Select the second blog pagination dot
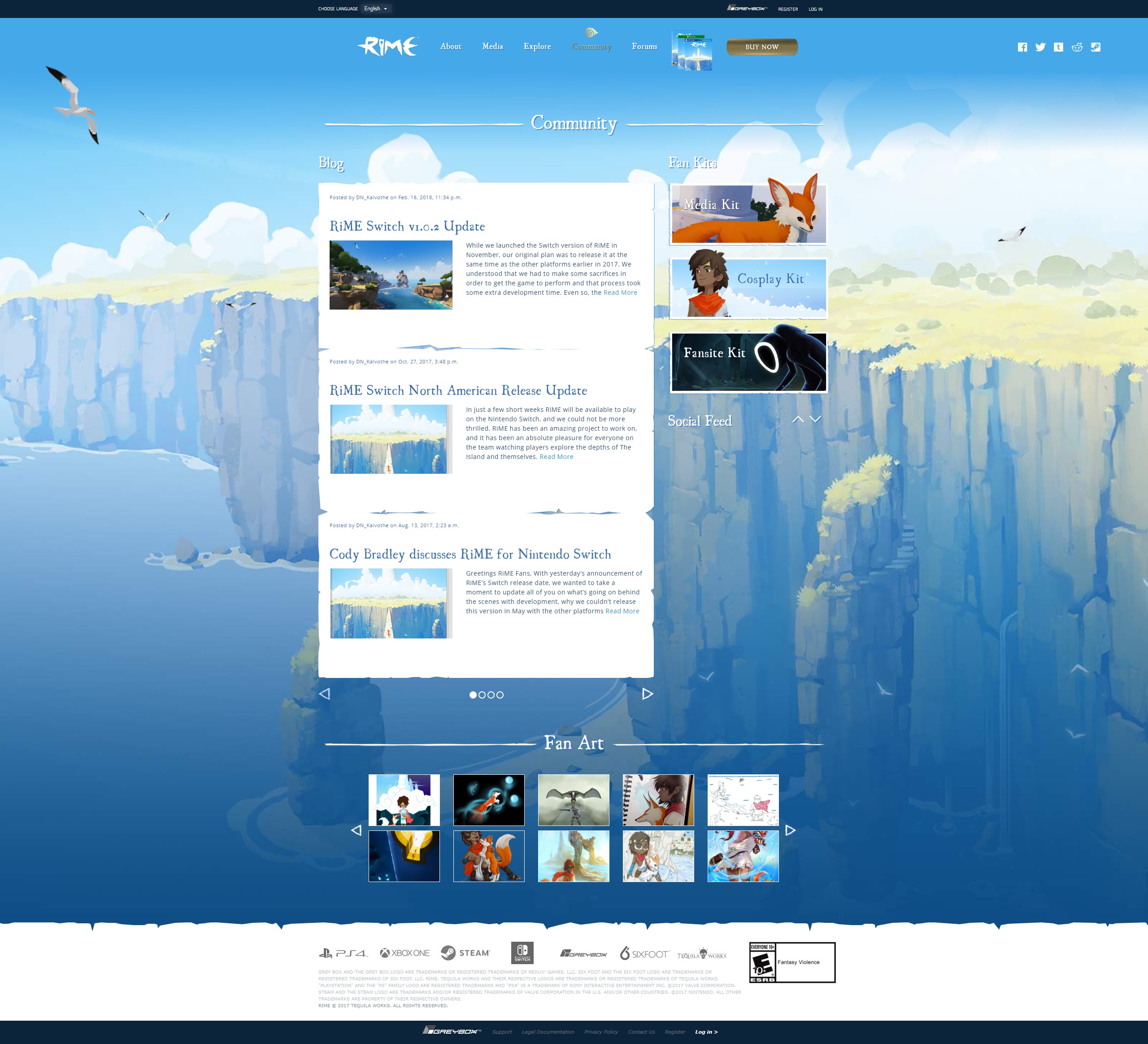Image resolution: width=1148 pixels, height=1044 pixels. 482,695
